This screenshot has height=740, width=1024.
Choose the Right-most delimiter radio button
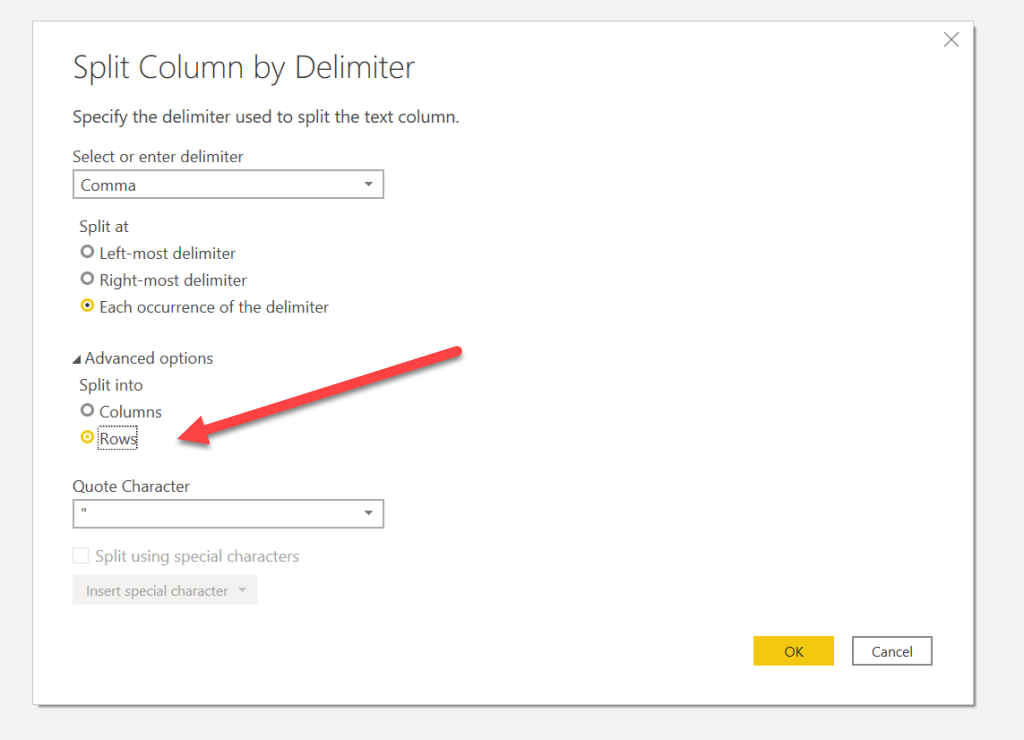87,280
